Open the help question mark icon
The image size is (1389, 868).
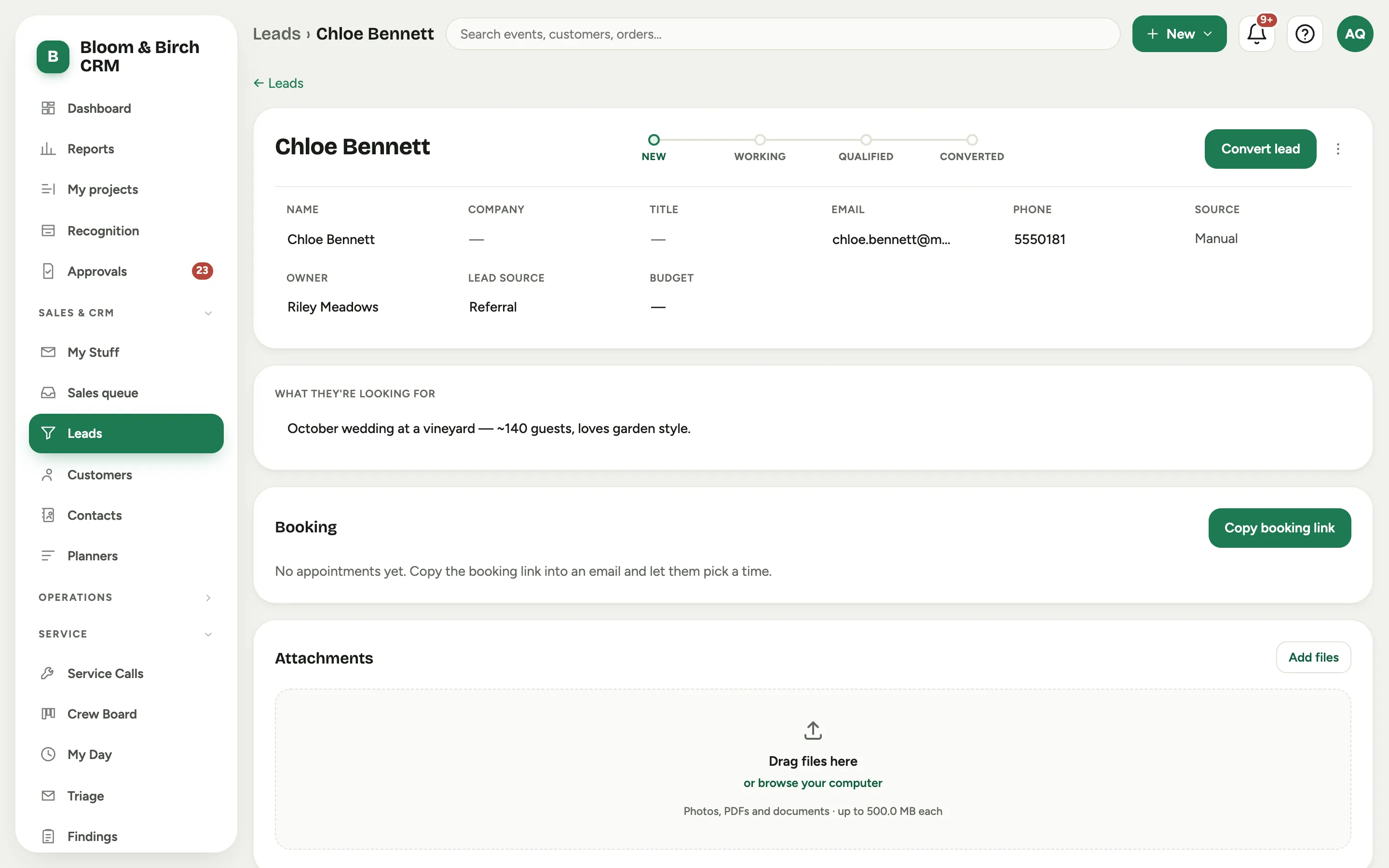[x=1305, y=34]
